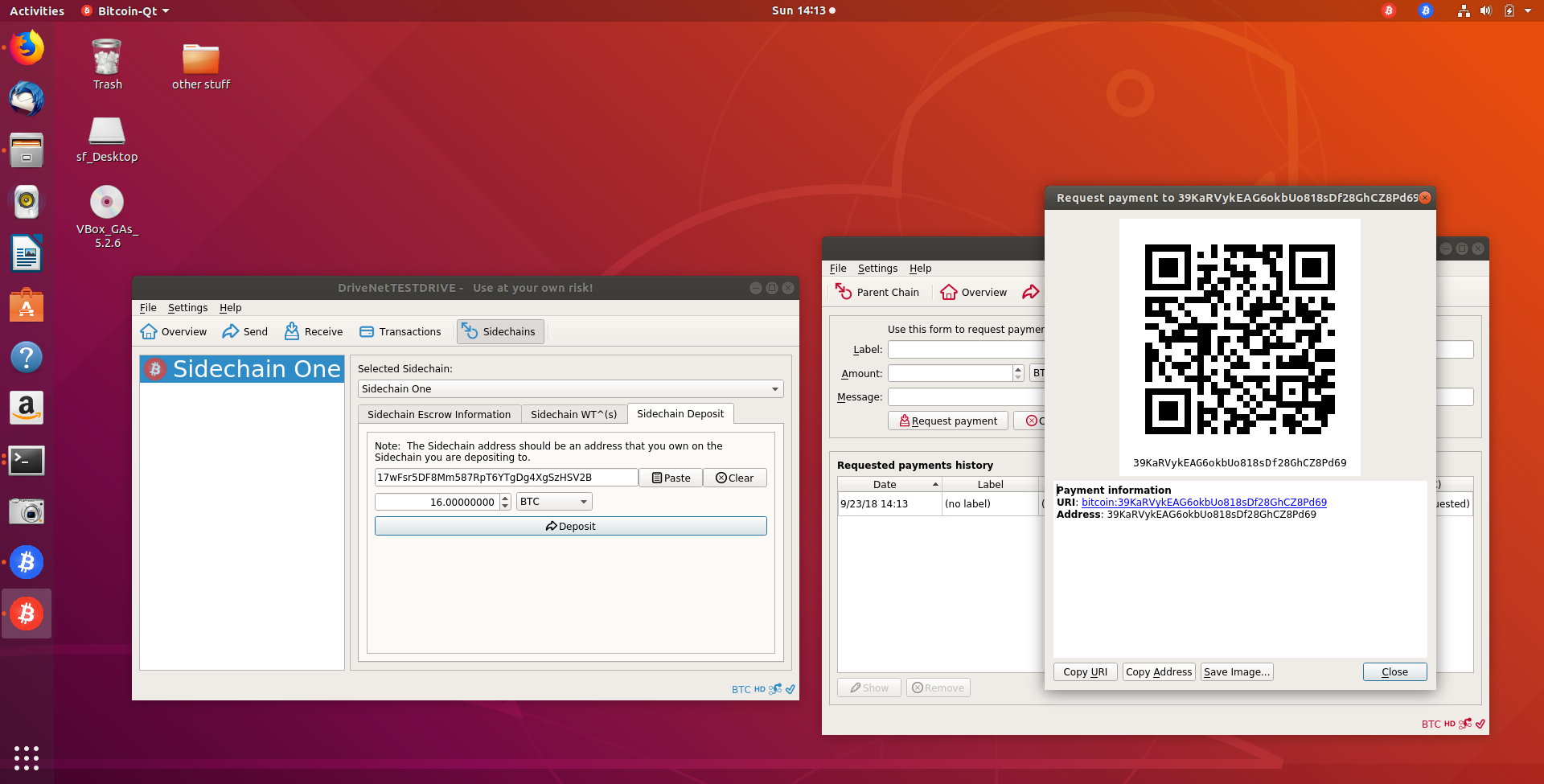Image resolution: width=1544 pixels, height=784 pixels.
Task: Click the blue Bitcoin tray icon in top bar
Action: (x=1426, y=10)
